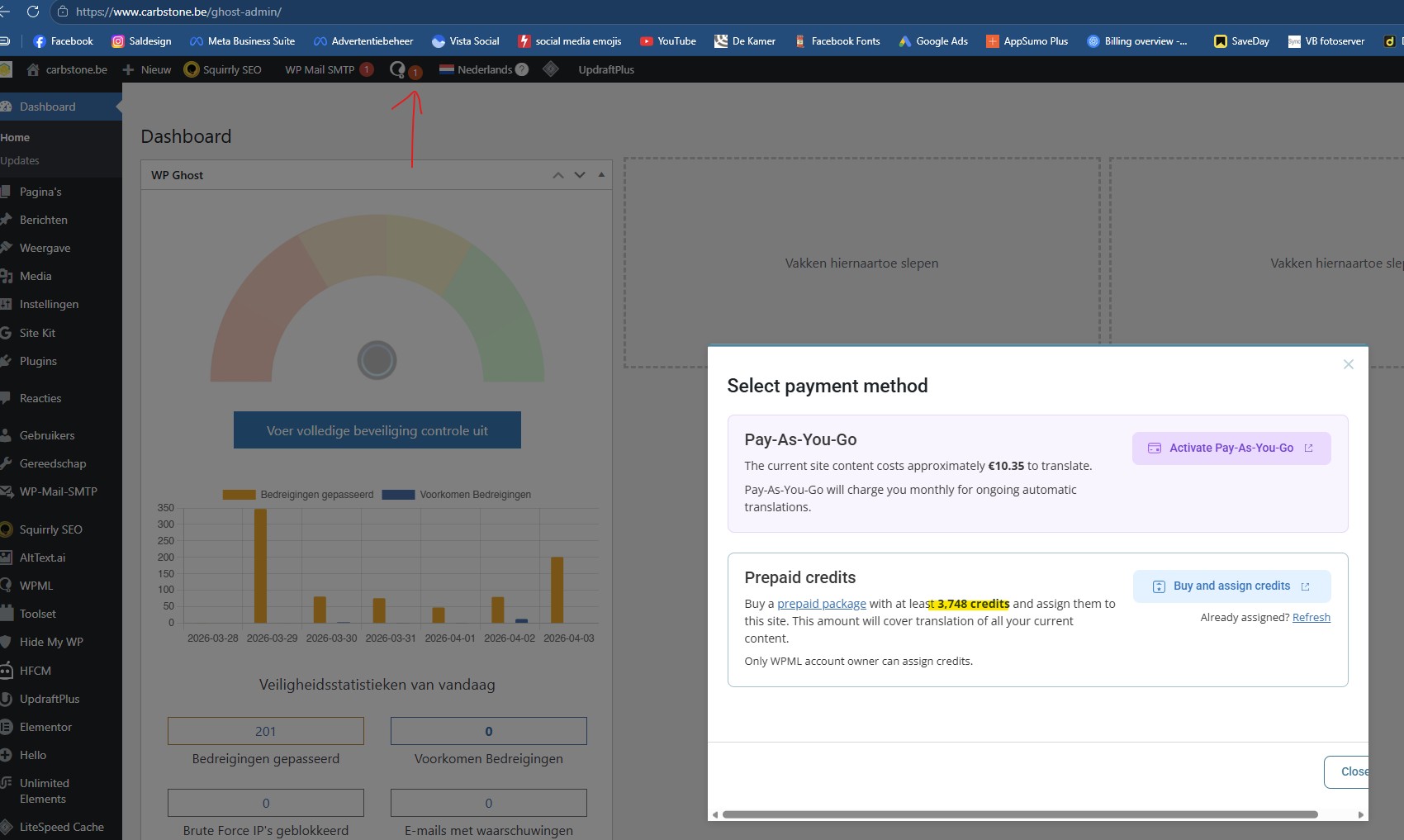The image size is (1404, 840).
Task: Toggle the Bedreigingen gepasseerd chart legend
Action: pyautogui.click(x=298, y=495)
